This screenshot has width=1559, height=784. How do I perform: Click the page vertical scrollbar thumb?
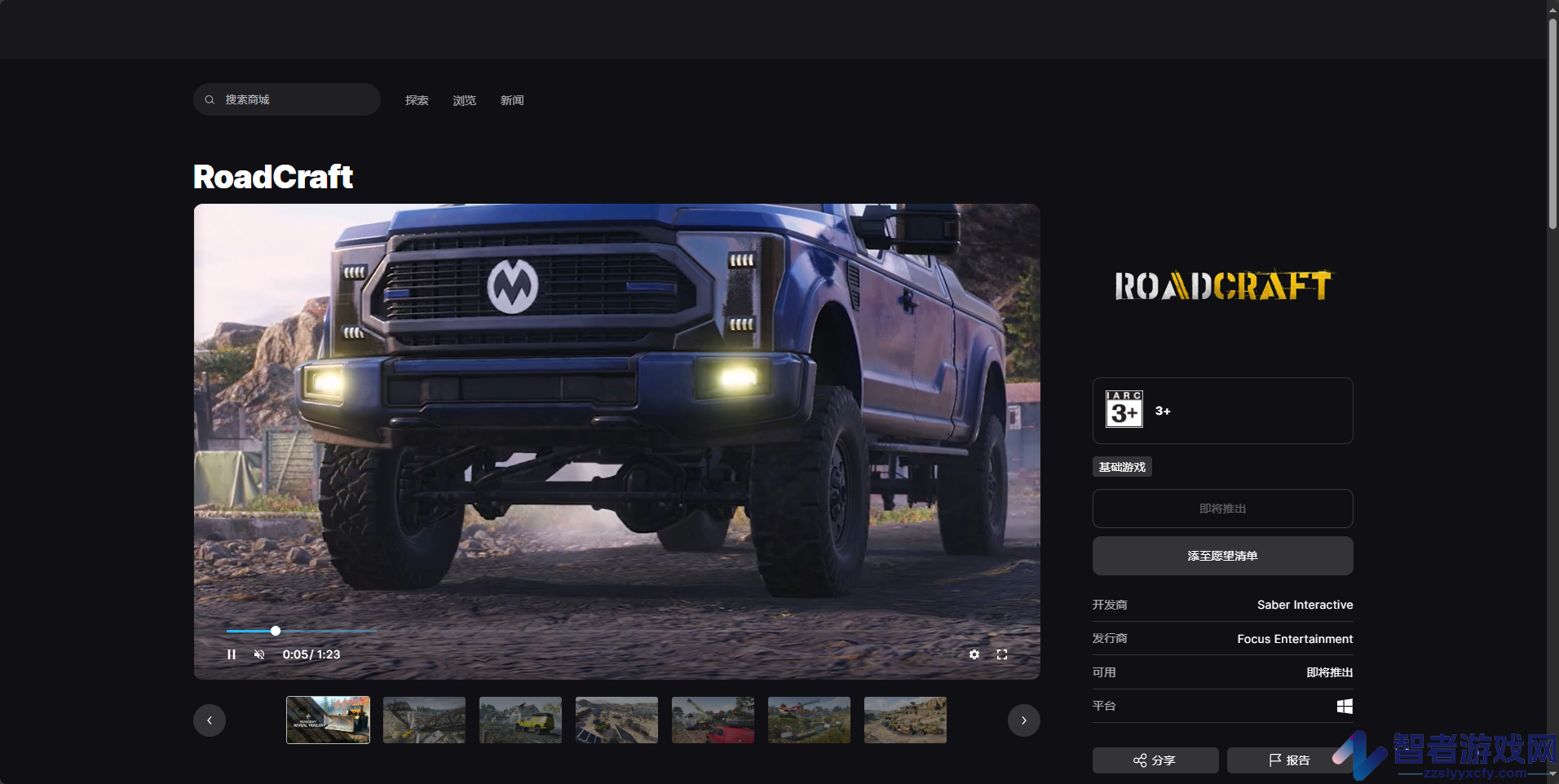[x=1552, y=124]
